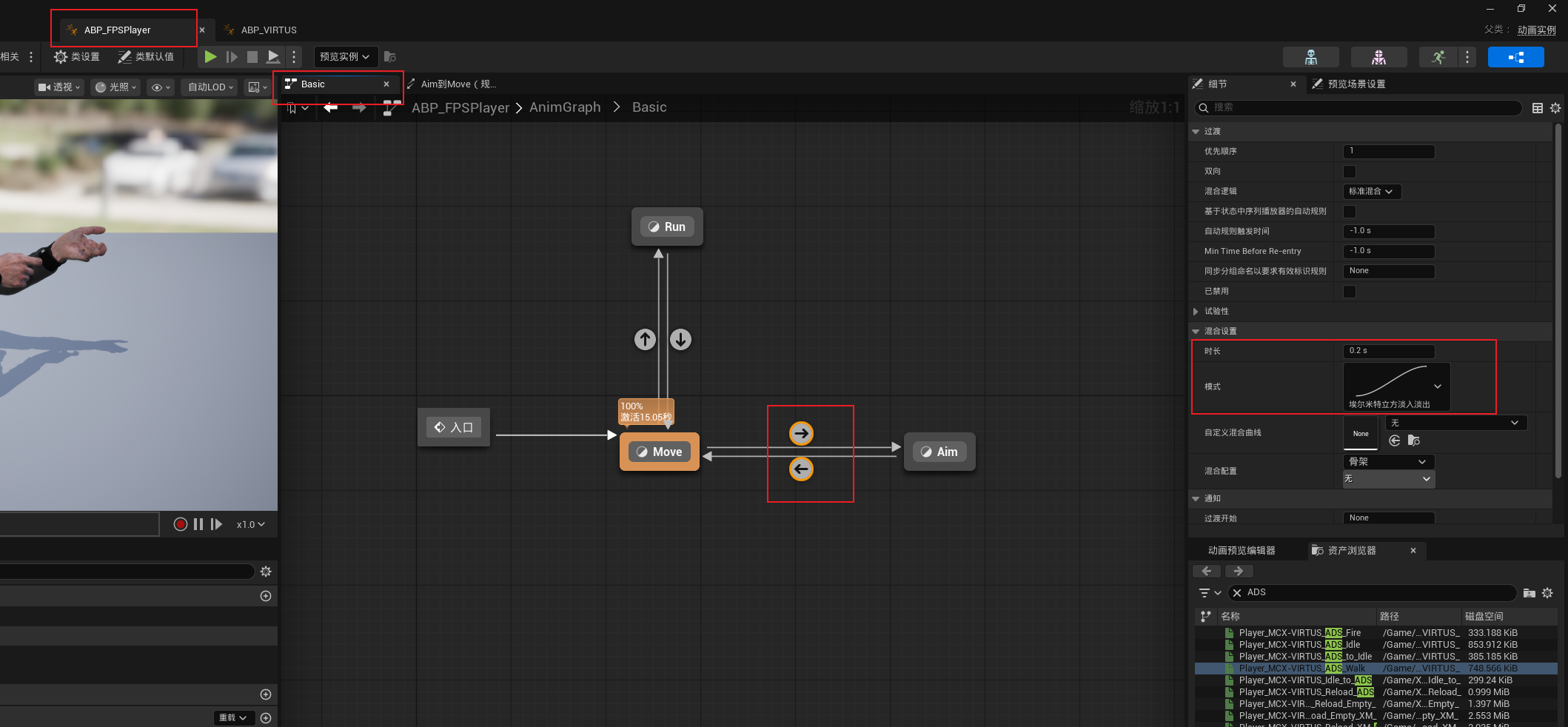Click the asset browser history back arrow
Viewport: 1568px width, 727px height.
tap(1207, 571)
